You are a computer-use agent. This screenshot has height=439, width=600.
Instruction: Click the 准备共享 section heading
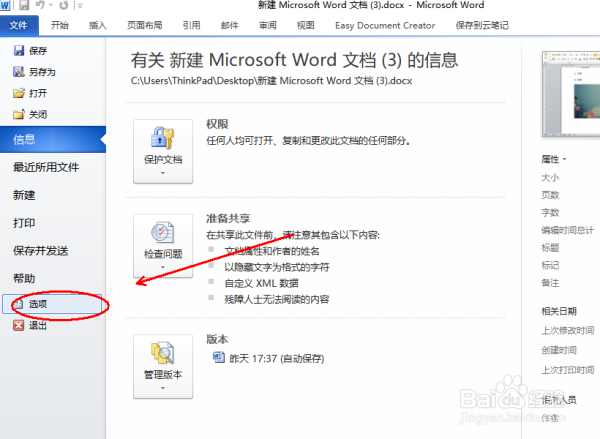pos(228,219)
